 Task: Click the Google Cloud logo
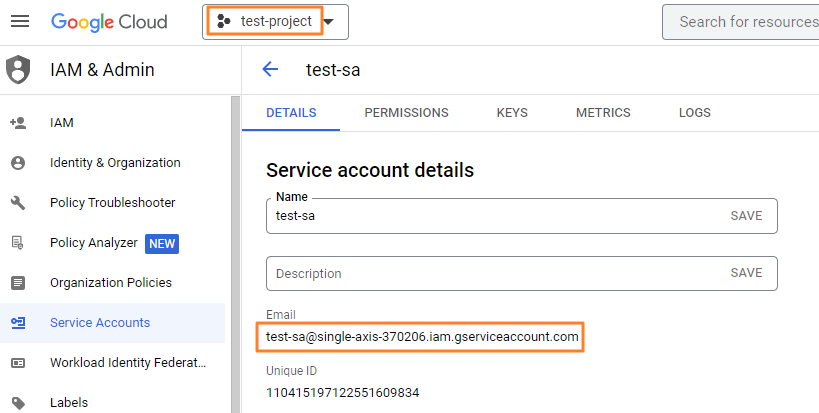click(x=109, y=22)
